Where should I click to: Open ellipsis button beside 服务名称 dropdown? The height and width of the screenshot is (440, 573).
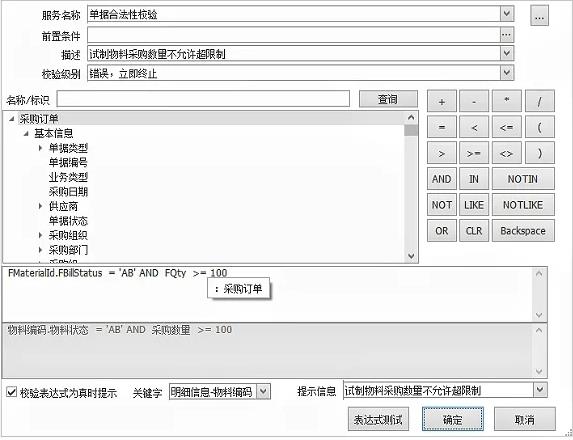point(539,16)
